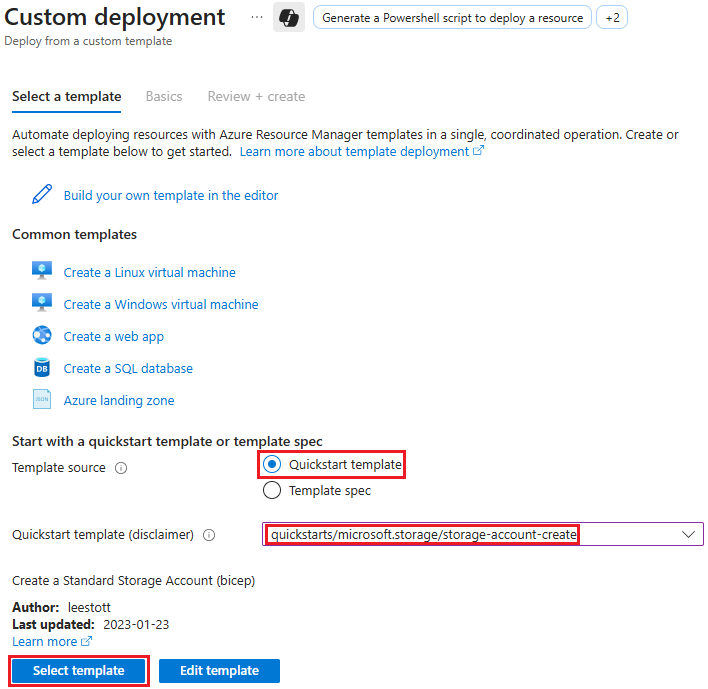Click the last updated date 2023-01-23
Screen dimensions: 708x689
(x=136, y=624)
